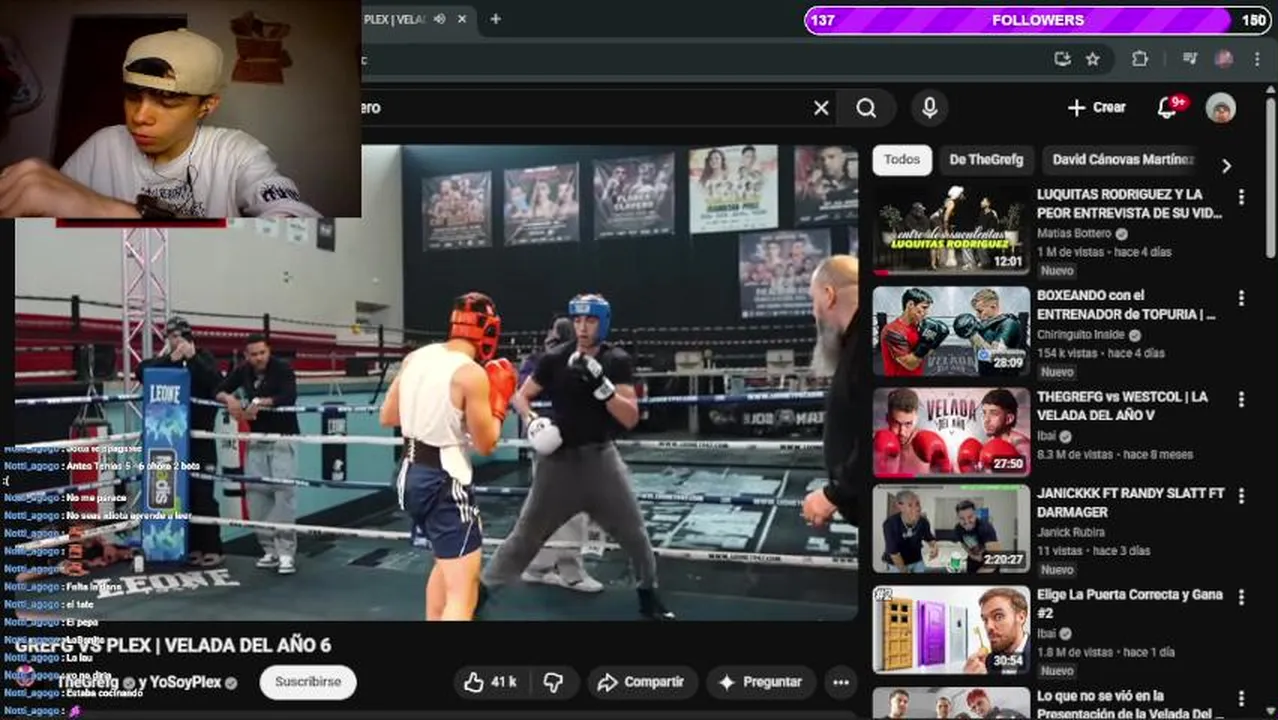Open options for Lo que no se vió video
This screenshot has width=1278, height=720.
click(x=1241, y=698)
